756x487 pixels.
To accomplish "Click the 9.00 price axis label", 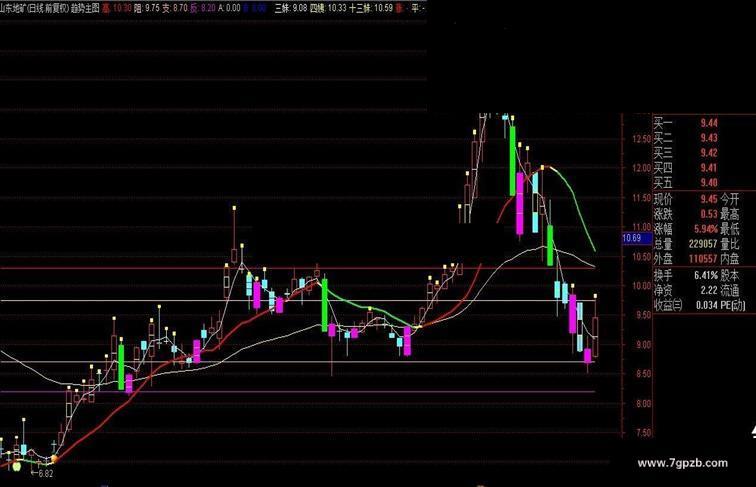I will pos(644,345).
